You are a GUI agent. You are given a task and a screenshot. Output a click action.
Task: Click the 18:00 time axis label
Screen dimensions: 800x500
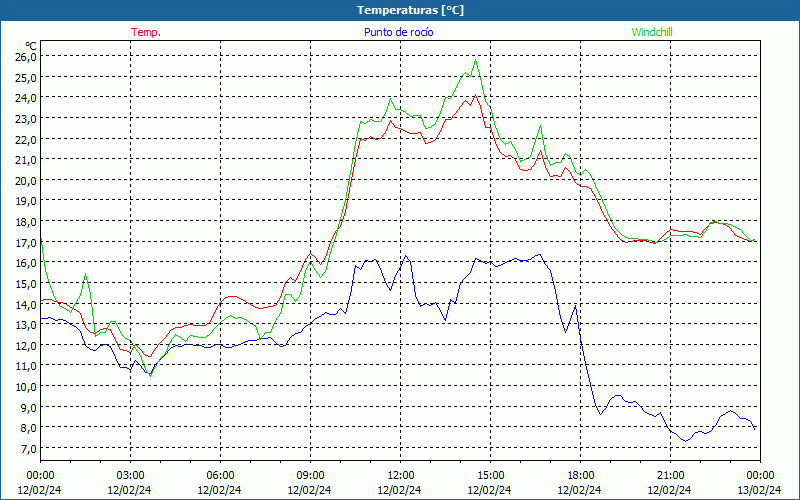click(x=581, y=476)
